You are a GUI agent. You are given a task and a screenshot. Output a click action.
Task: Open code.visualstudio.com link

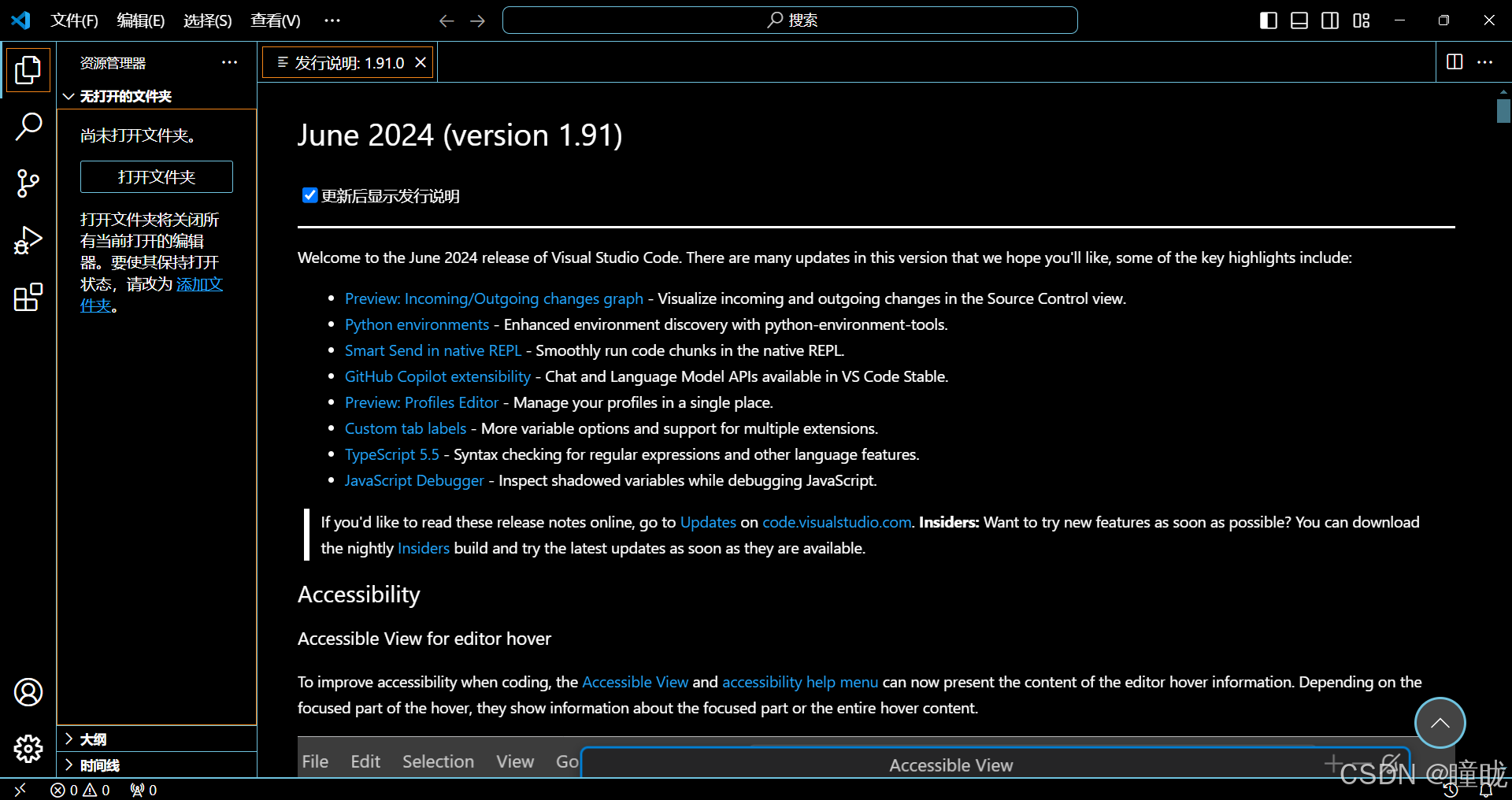[x=837, y=522]
